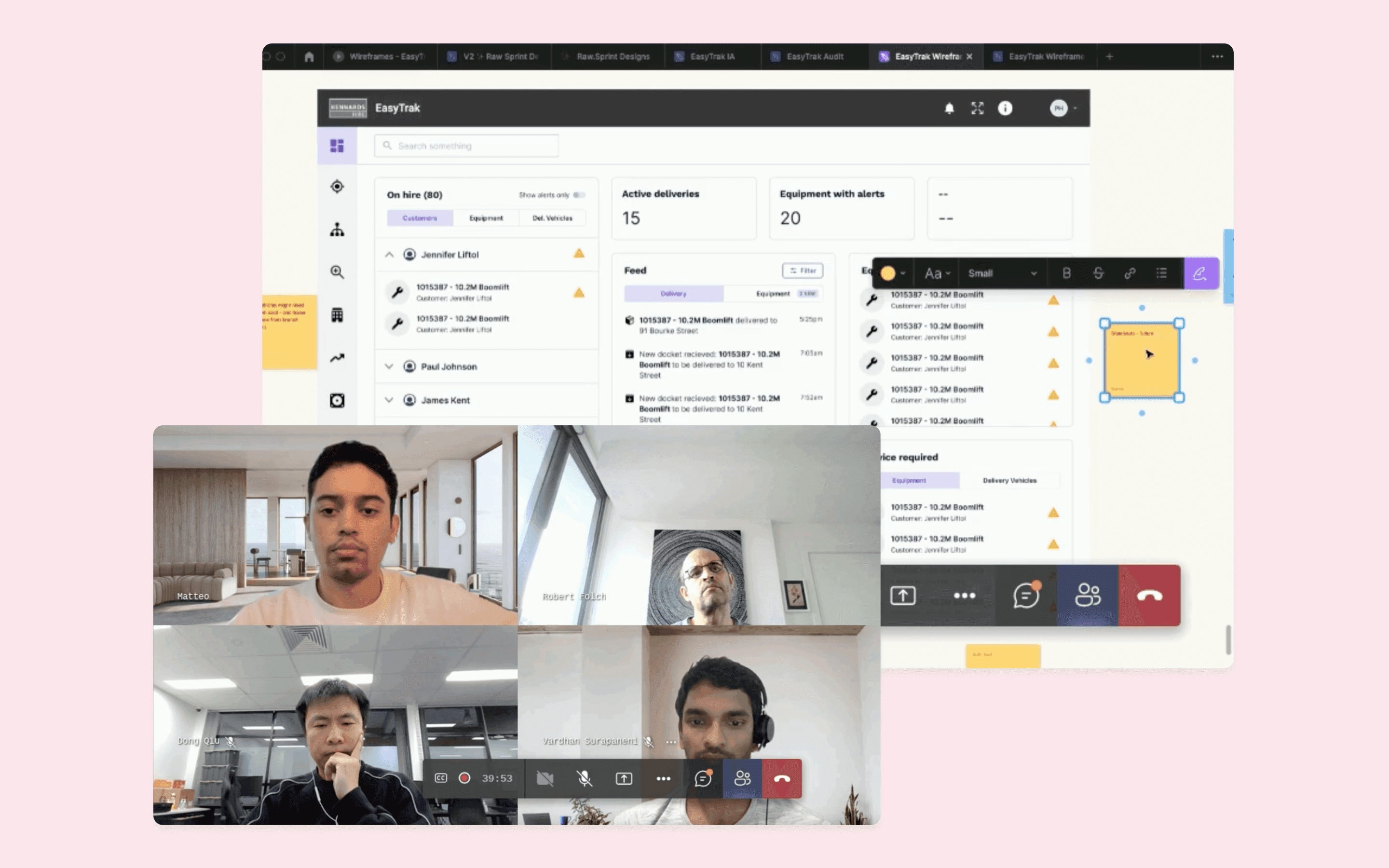Image resolution: width=1389 pixels, height=868 pixels.
Task: Click the Filter button in Feed
Action: click(803, 271)
